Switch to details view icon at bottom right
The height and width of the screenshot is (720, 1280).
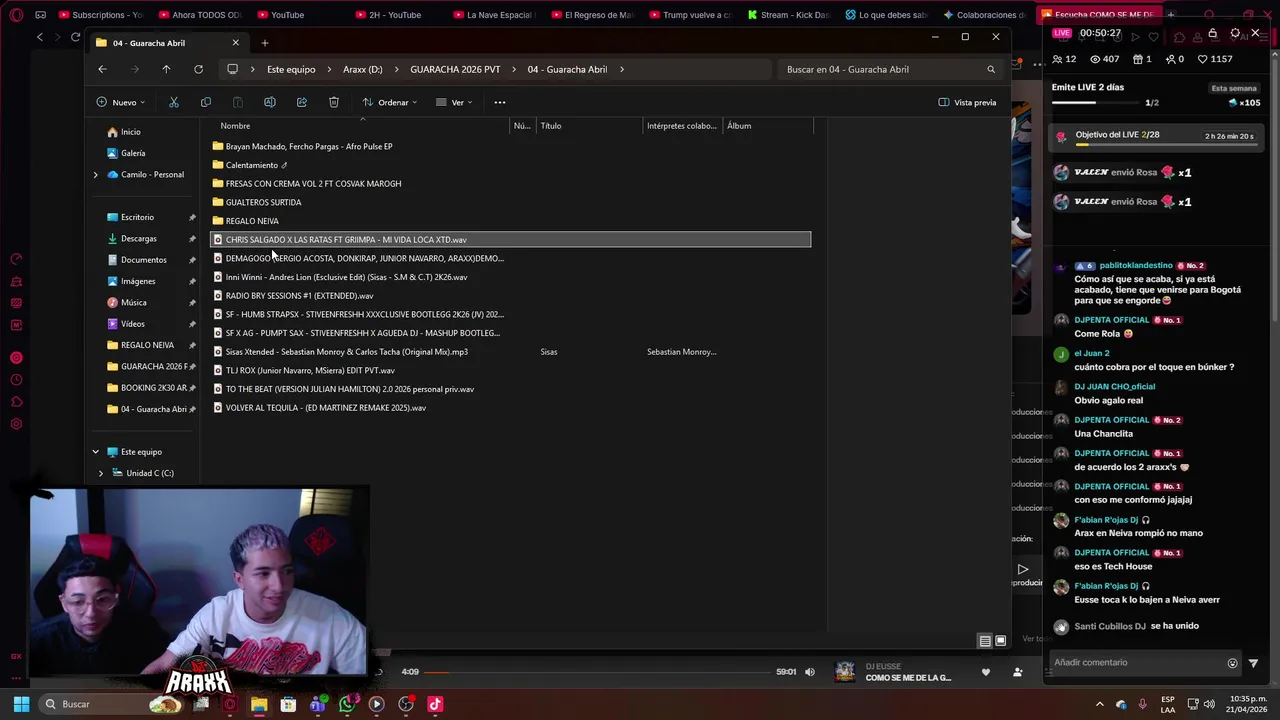(985, 641)
